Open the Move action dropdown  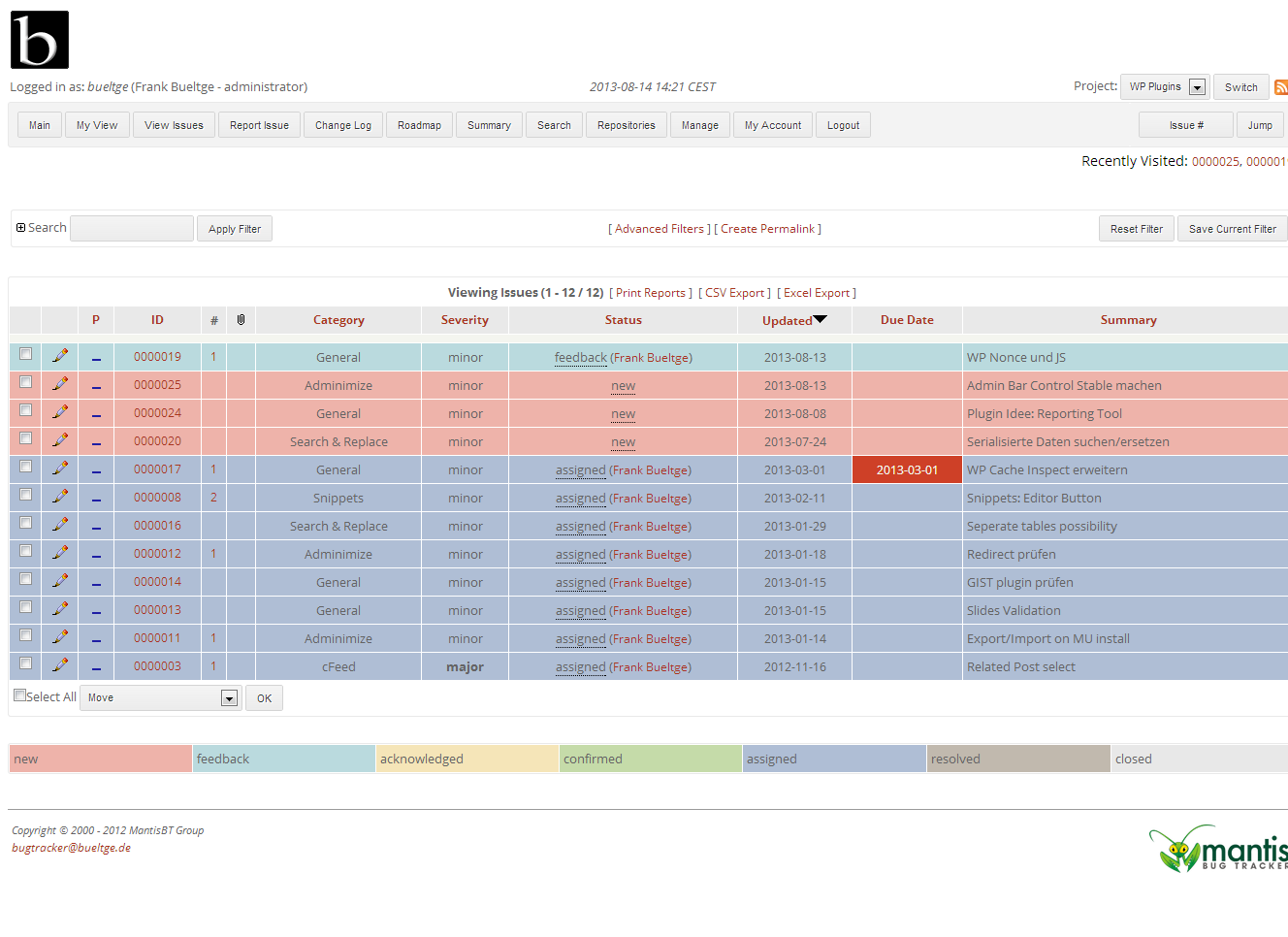point(160,698)
